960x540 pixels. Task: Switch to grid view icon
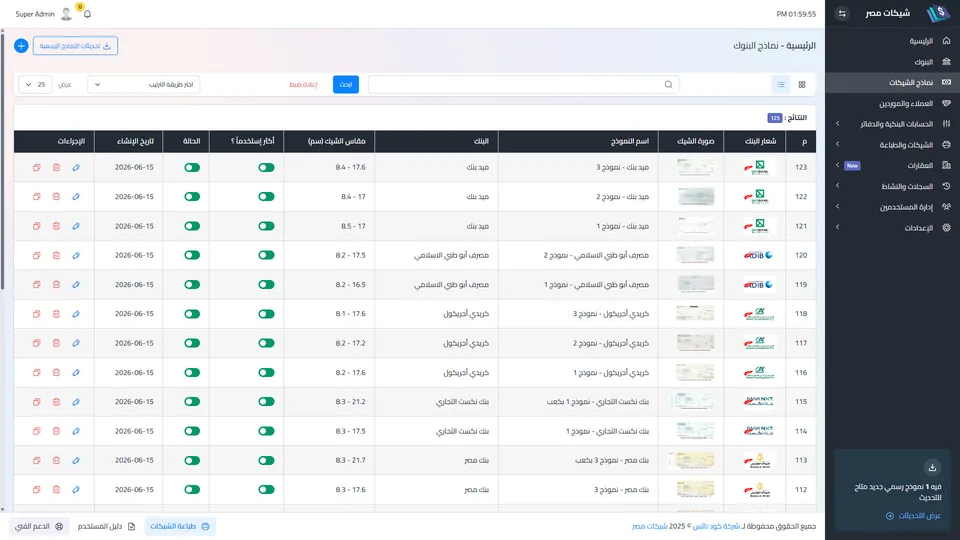pyautogui.click(x=802, y=84)
